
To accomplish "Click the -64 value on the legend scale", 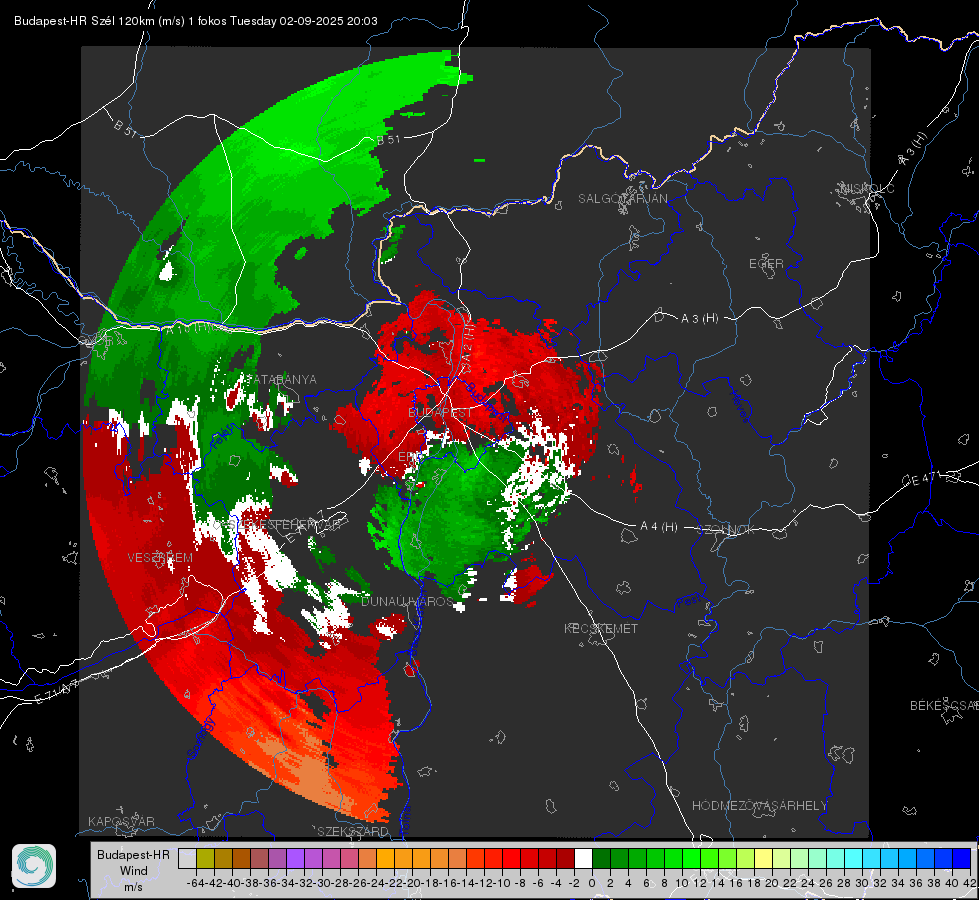I will click(x=195, y=883).
